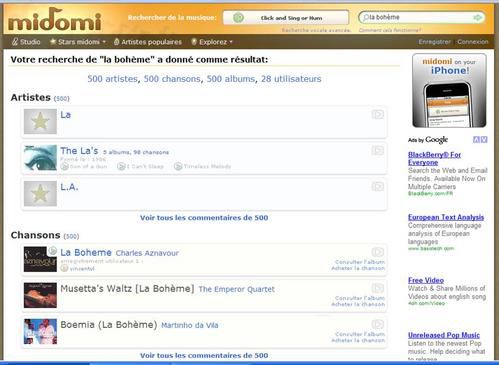499x365 pixels.
Task: Play the La artist result icon
Action: pos(378,115)
